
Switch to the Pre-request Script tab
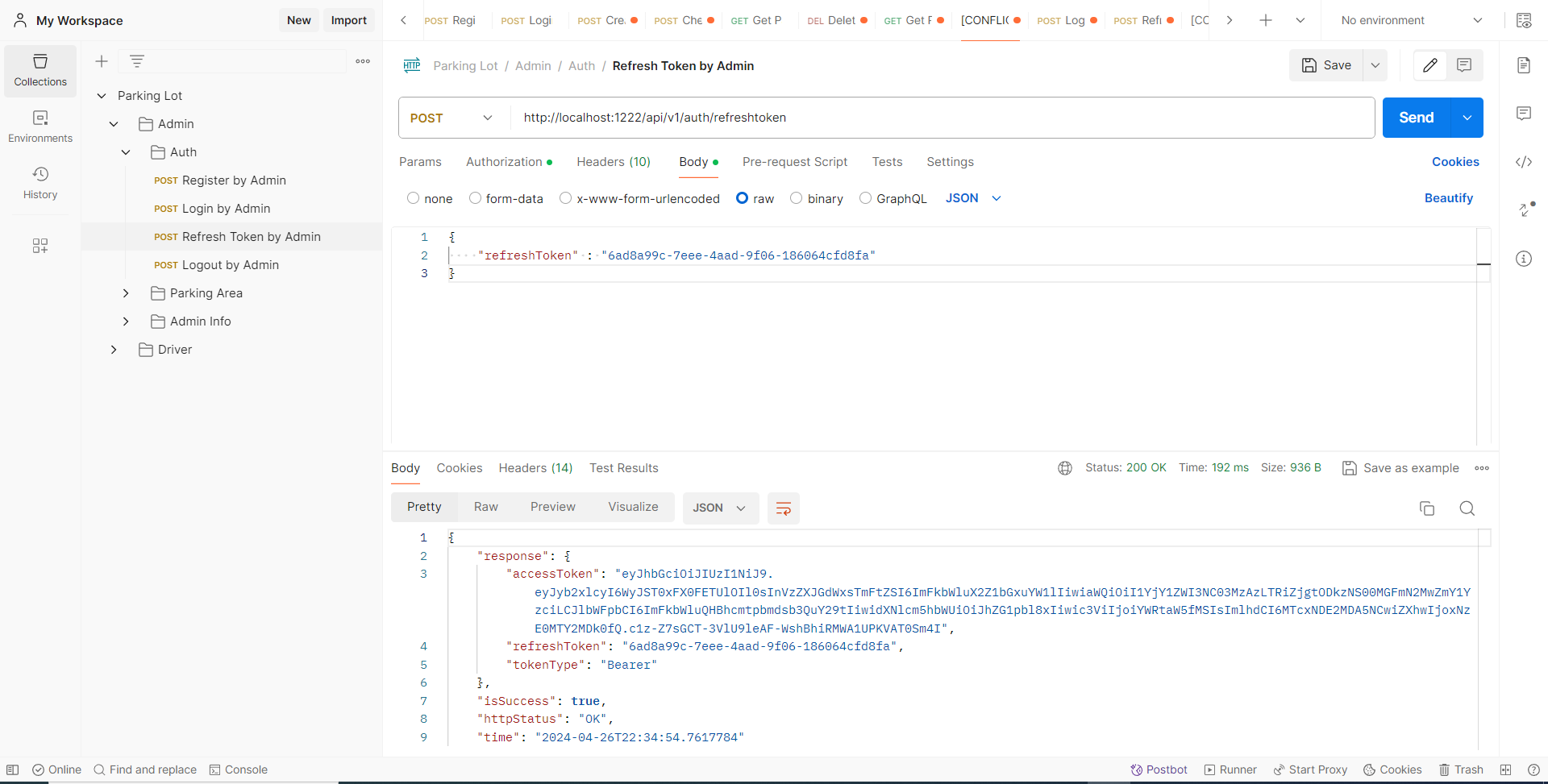click(x=795, y=162)
